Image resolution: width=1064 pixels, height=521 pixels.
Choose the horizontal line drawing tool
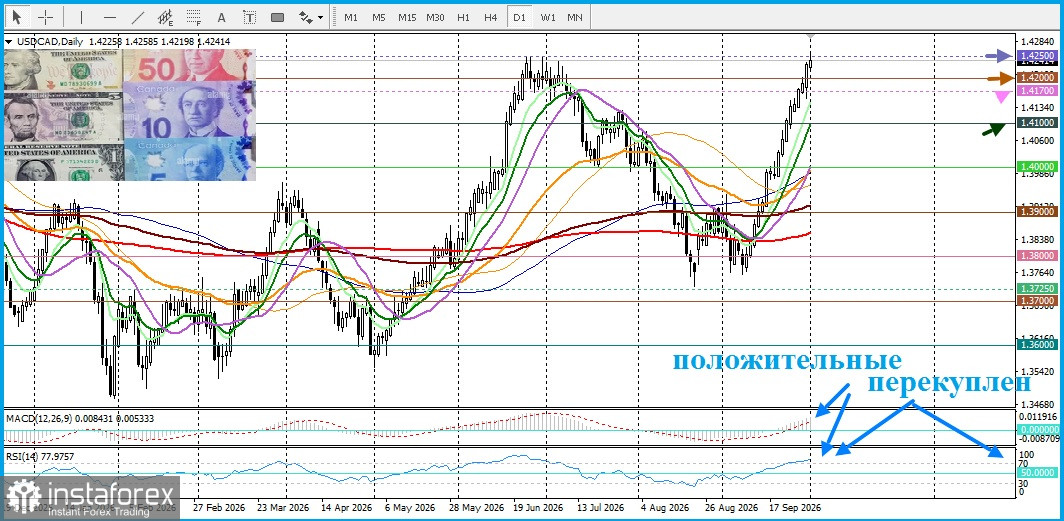click(x=110, y=17)
